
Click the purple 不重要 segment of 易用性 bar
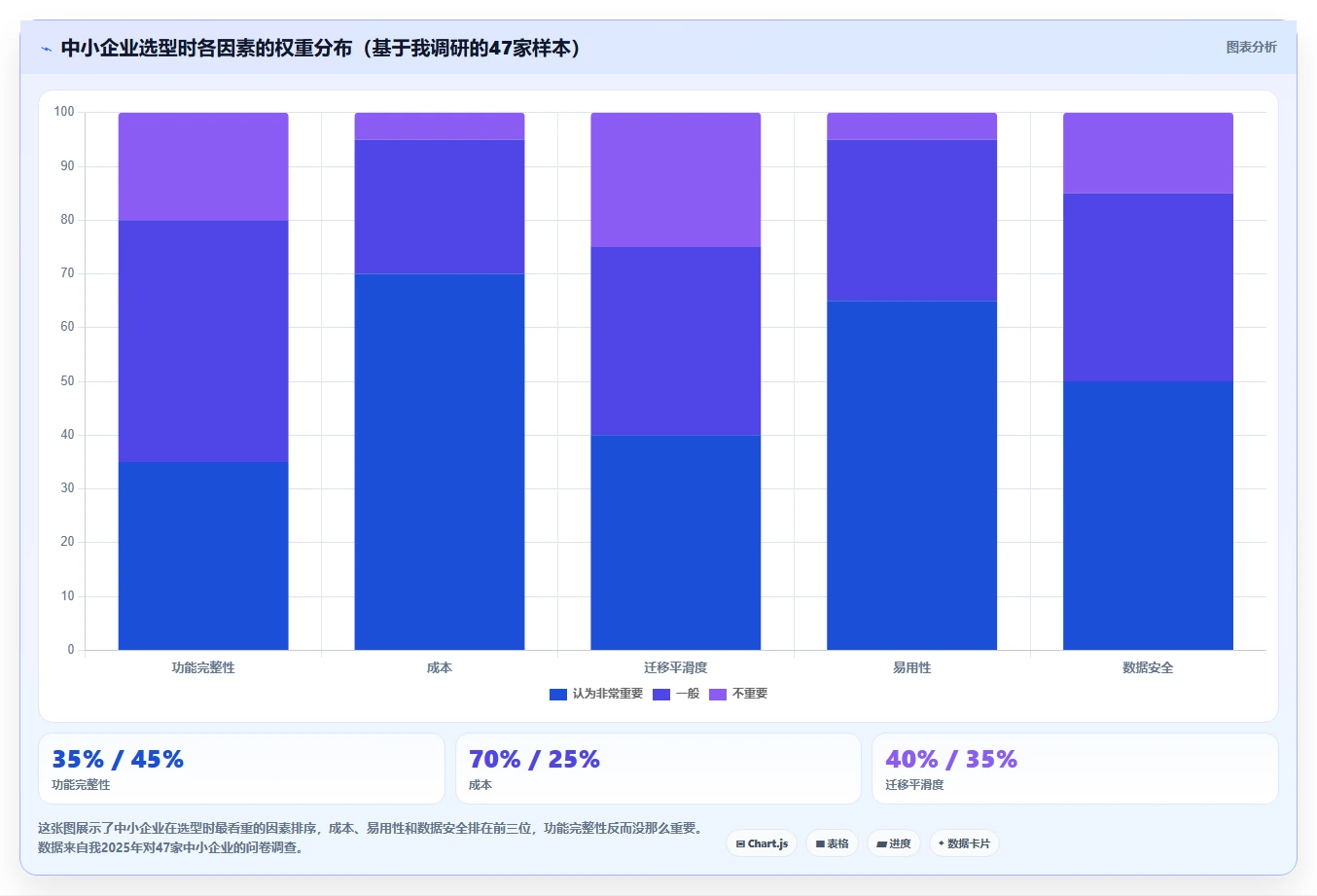coord(911,126)
